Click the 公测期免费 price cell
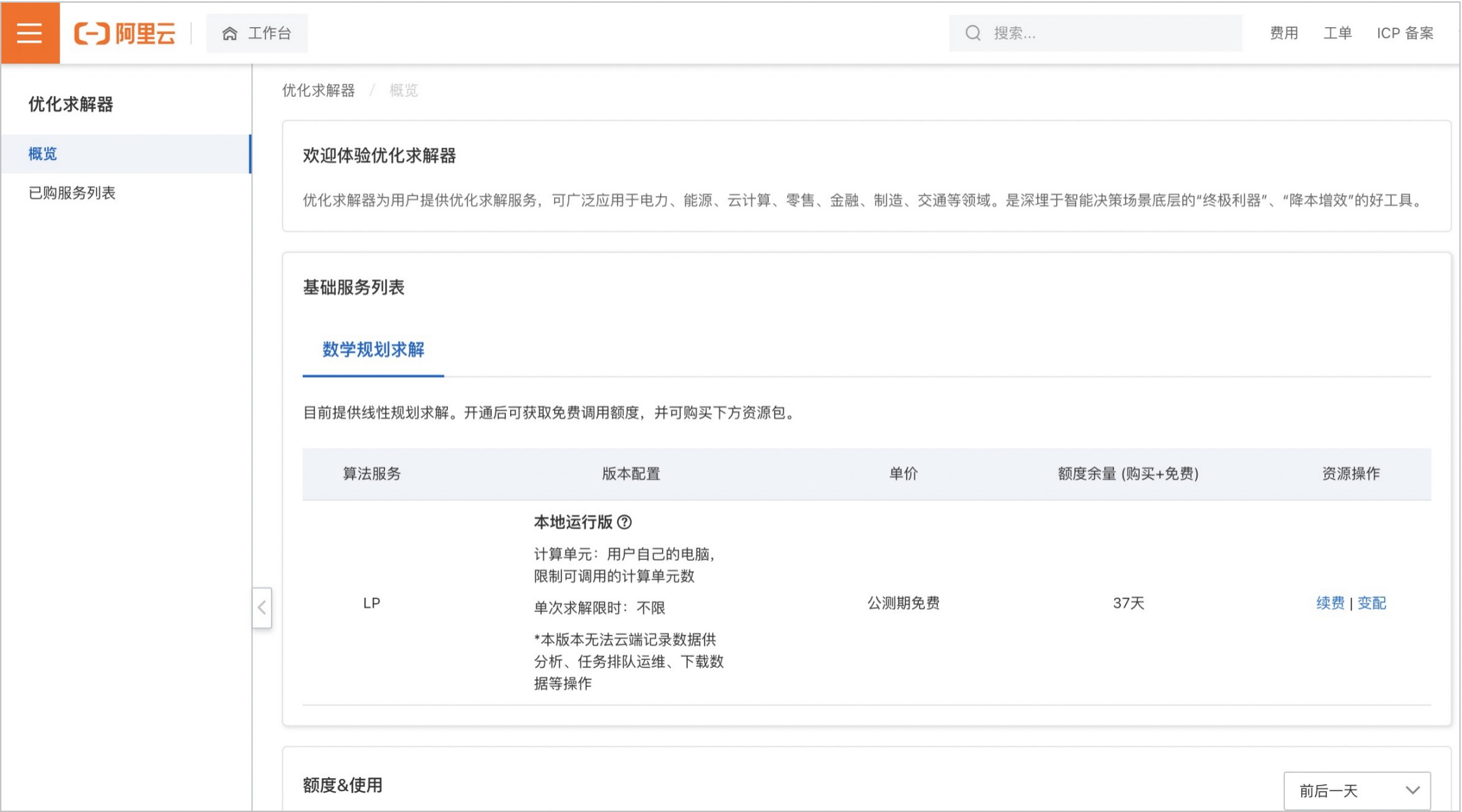 coord(903,603)
